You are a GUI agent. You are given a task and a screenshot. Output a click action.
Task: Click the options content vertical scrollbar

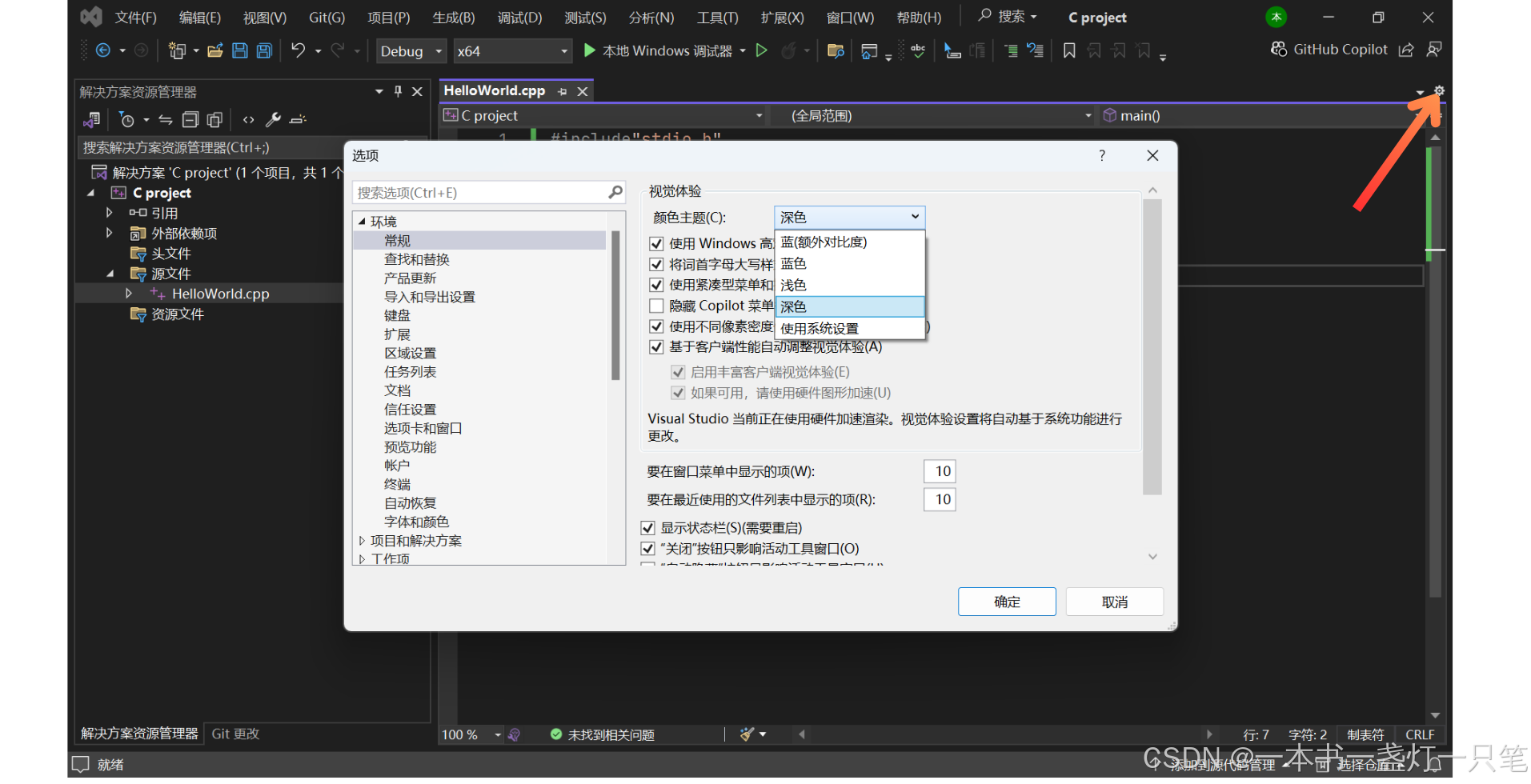click(x=1152, y=348)
